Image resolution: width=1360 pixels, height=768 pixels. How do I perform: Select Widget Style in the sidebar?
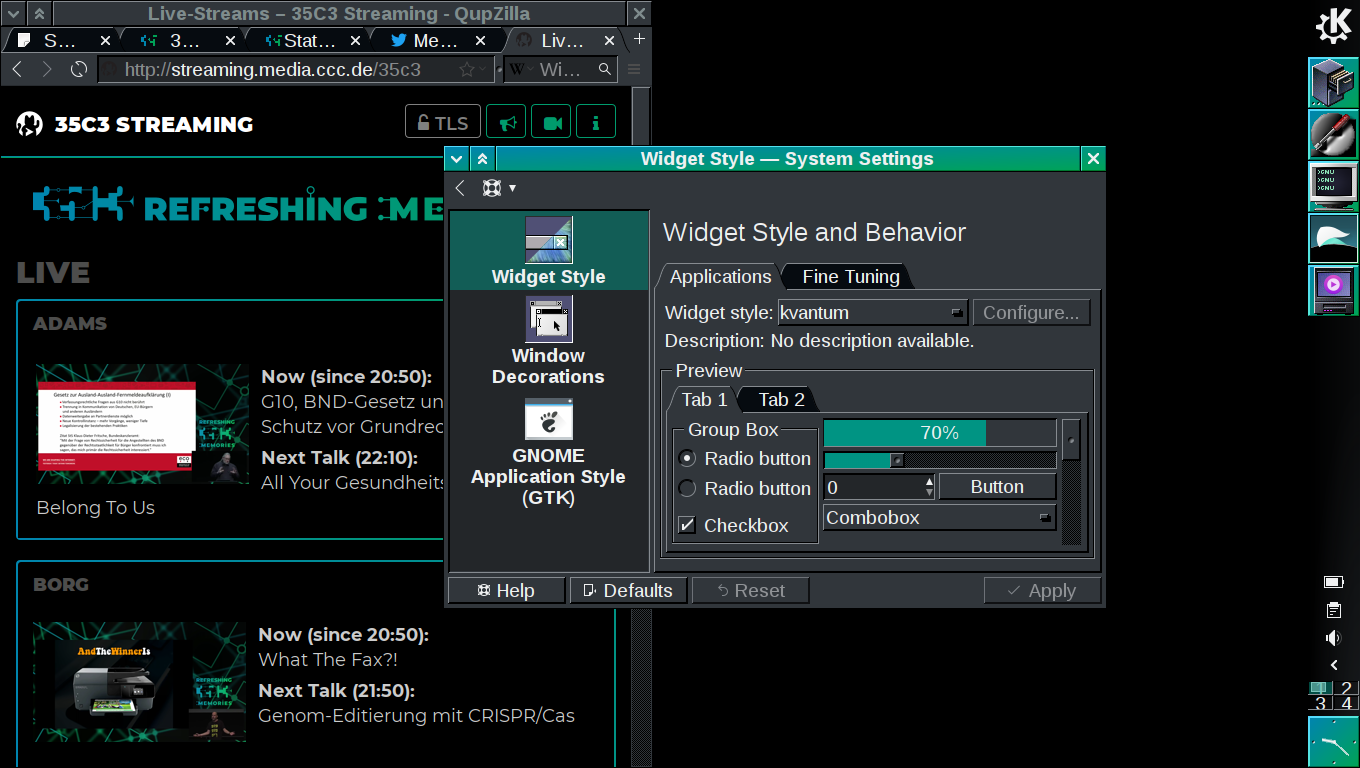click(x=549, y=251)
